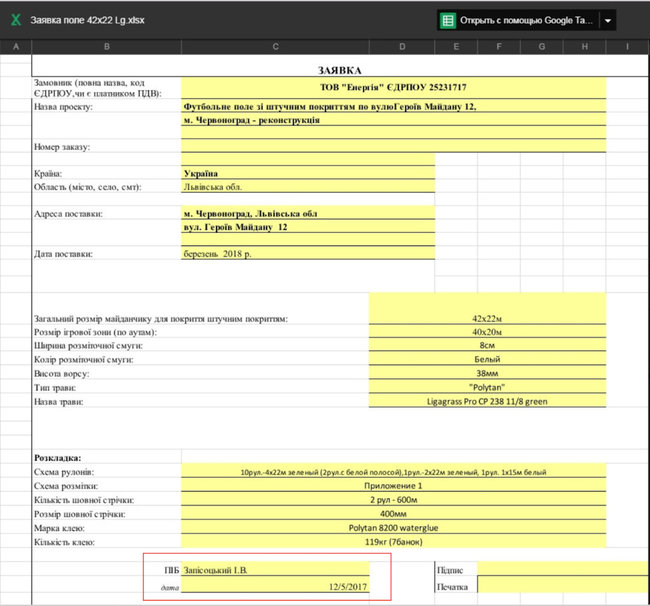Click the Ligagrass Pro CP 238 cell
Viewport: 650px width, 606px height.
pos(487,401)
